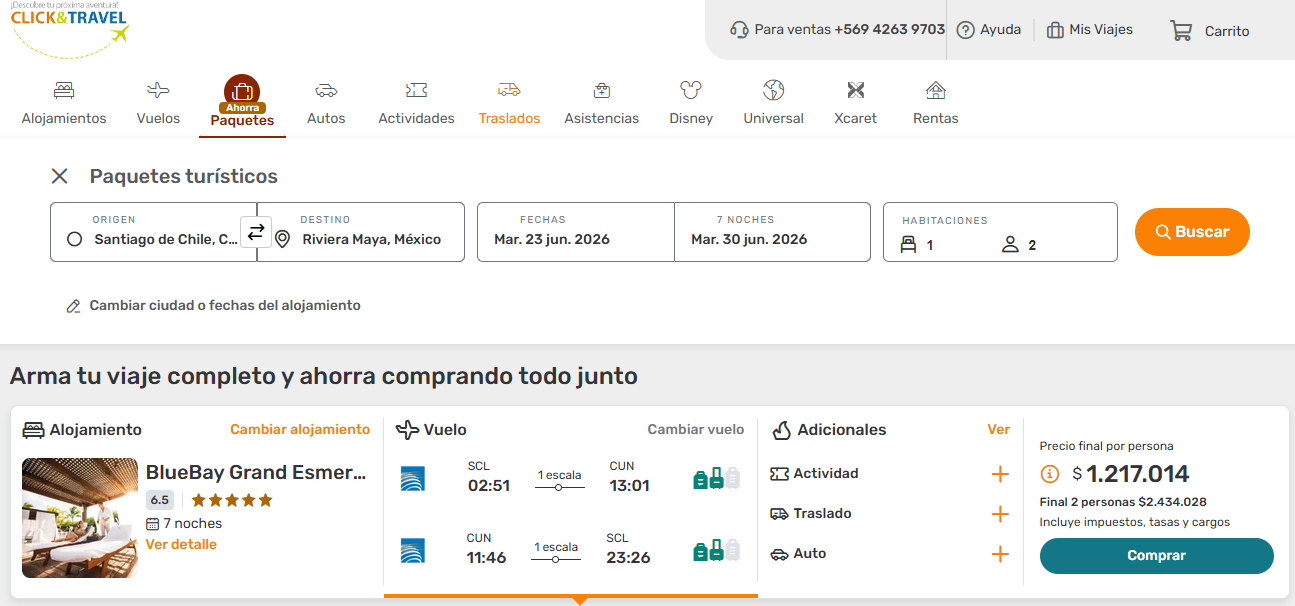Open the Carrito shopping cart icon

click(1181, 30)
